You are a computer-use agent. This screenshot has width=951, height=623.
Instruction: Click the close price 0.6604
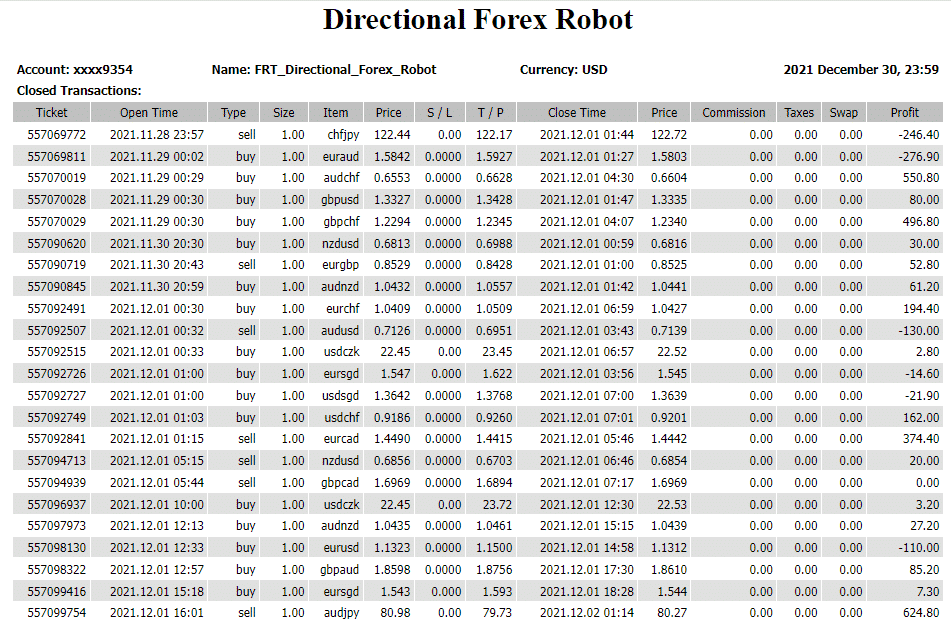(668, 178)
